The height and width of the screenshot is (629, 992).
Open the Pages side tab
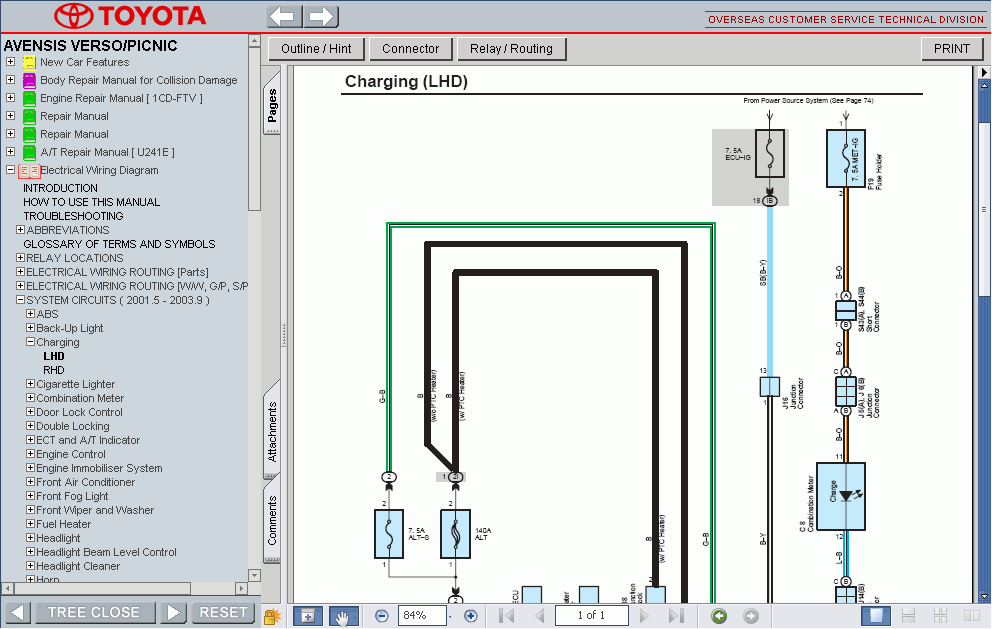(272, 104)
